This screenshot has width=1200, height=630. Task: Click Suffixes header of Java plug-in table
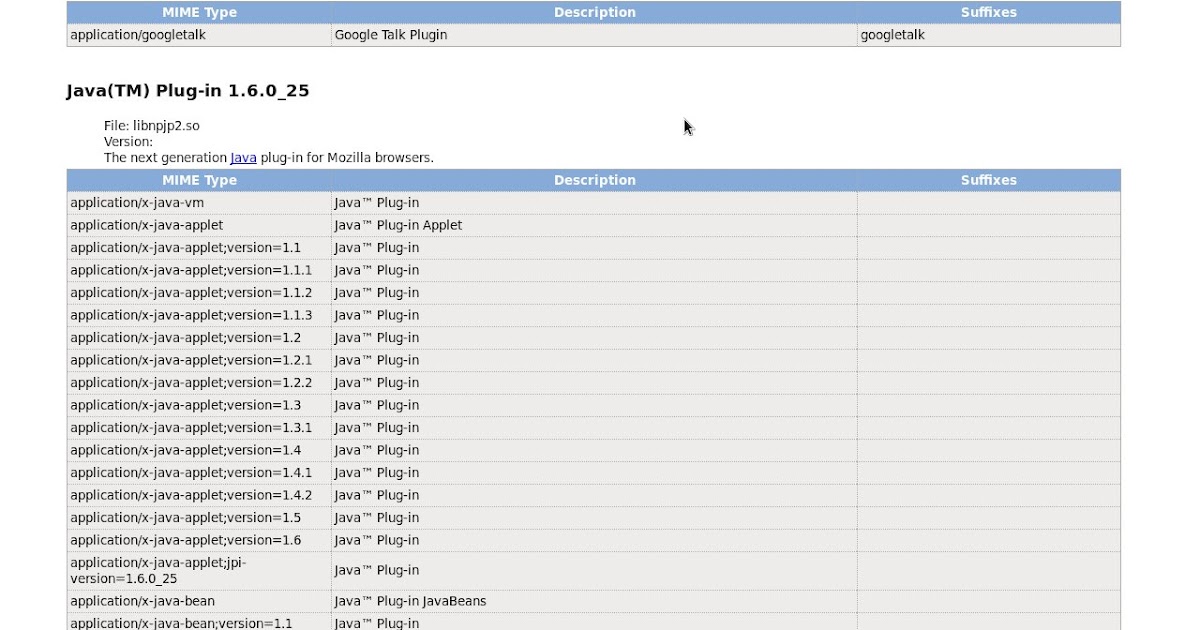click(x=989, y=181)
